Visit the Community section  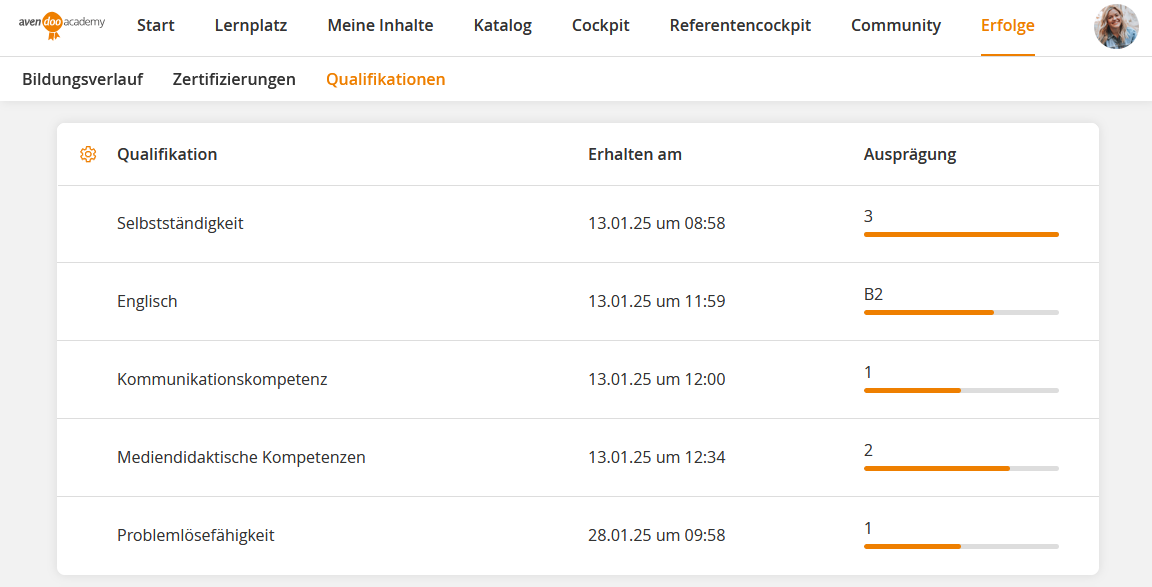[896, 26]
